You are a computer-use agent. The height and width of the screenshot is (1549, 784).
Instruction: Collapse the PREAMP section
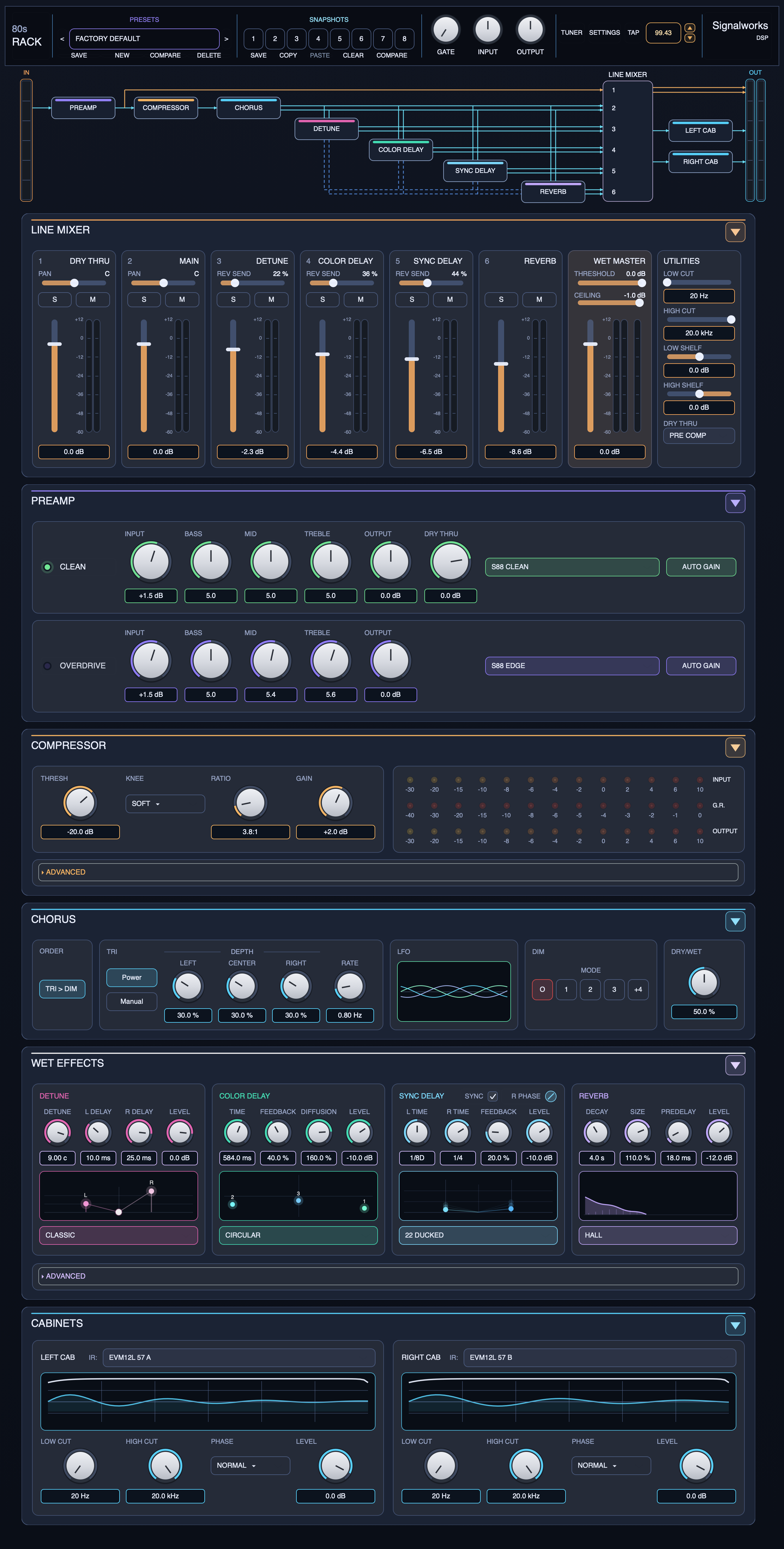coord(735,503)
